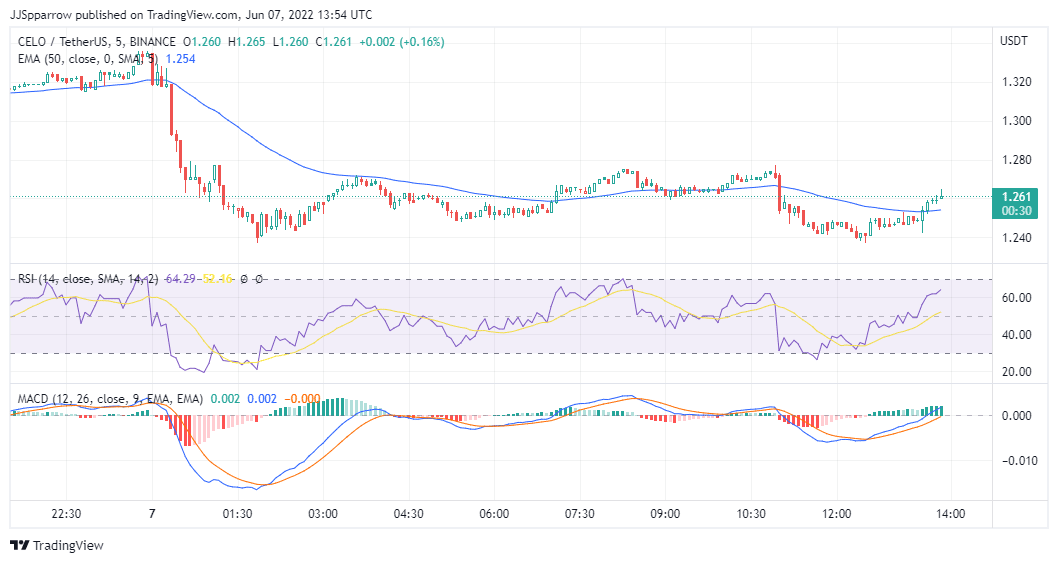Click the open value 'O1.260'
The height and width of the screenshot is (563, 1058).
202,42
